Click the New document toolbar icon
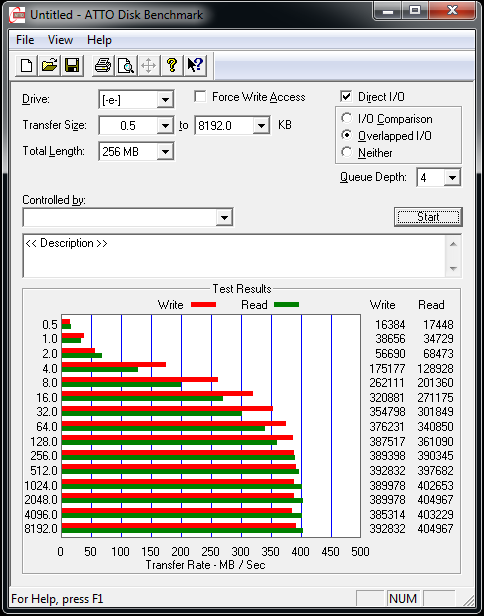Viewport: 484px width, 616px height. pyautogui.click(x=26, y=65)
